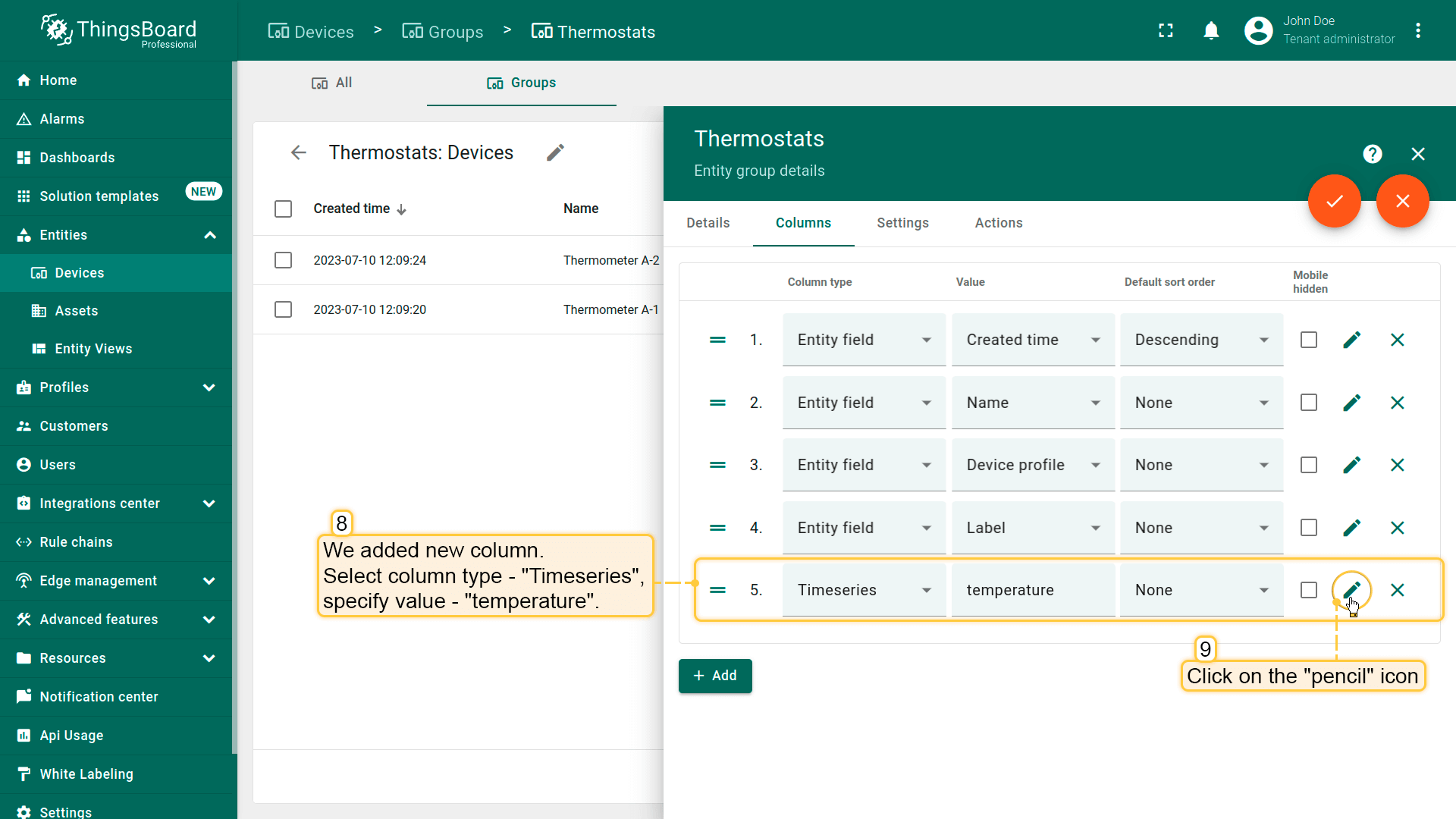Go back with arrow next to Thermostats
Image resolution: width=1456 pixels, height=819 pixels.
pos(298,153)
